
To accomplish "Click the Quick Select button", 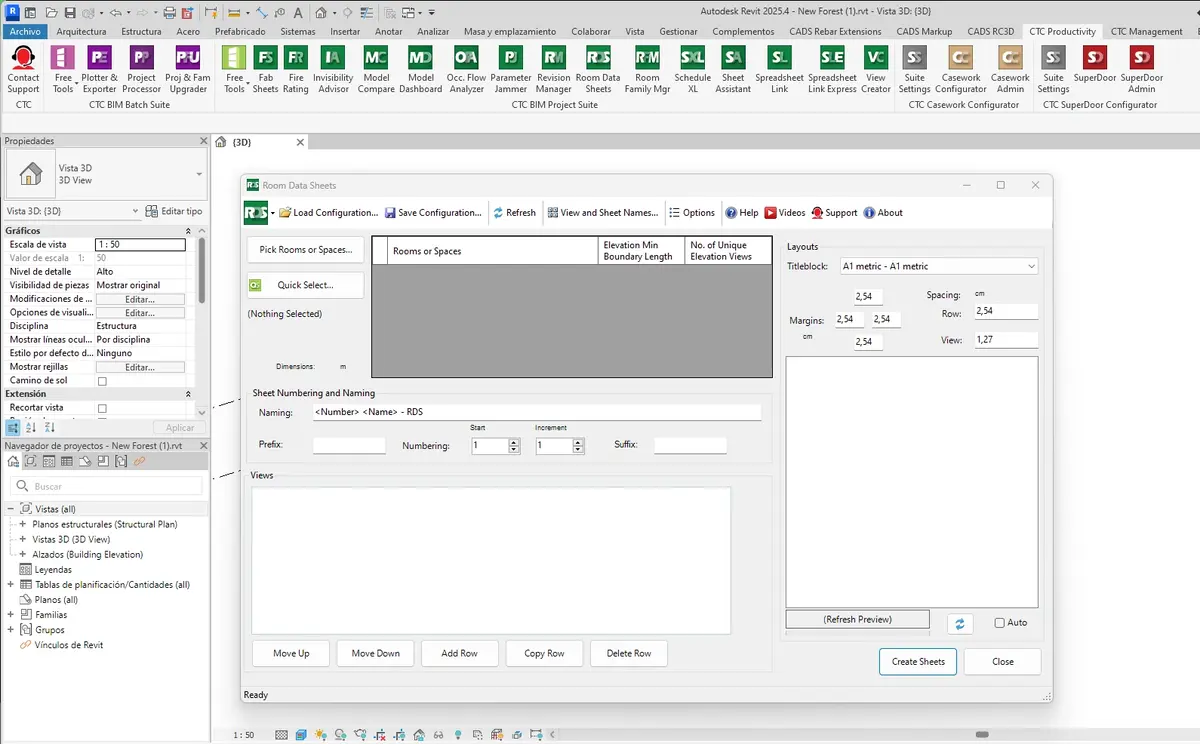I will coord(305,285).
